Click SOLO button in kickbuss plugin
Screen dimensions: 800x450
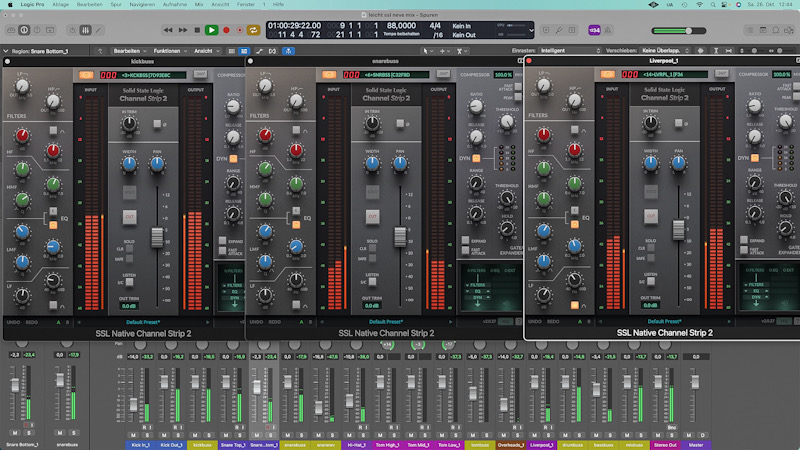click(130, 192)
